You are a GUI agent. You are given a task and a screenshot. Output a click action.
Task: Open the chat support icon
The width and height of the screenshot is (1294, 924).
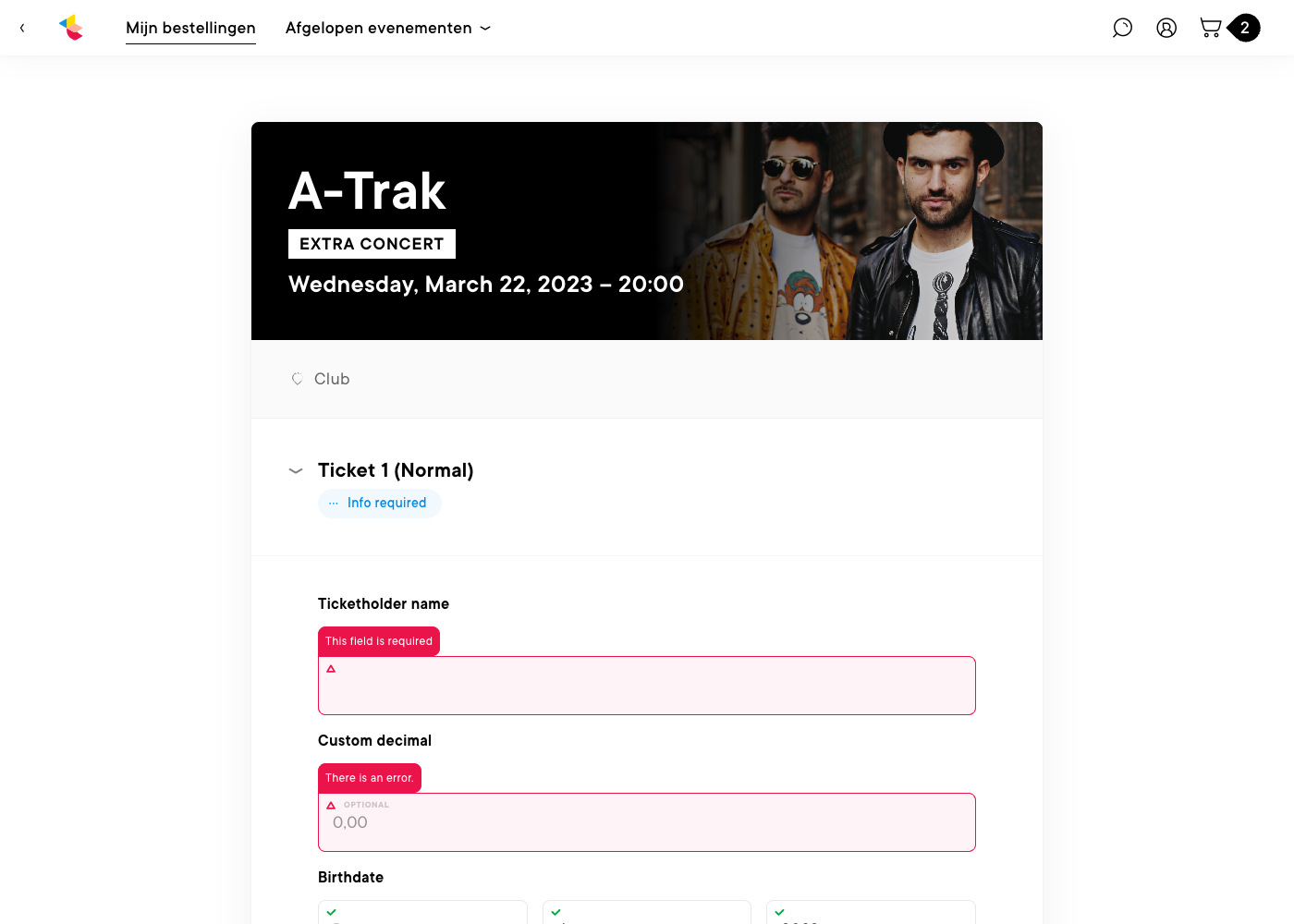coord(1122,28)
